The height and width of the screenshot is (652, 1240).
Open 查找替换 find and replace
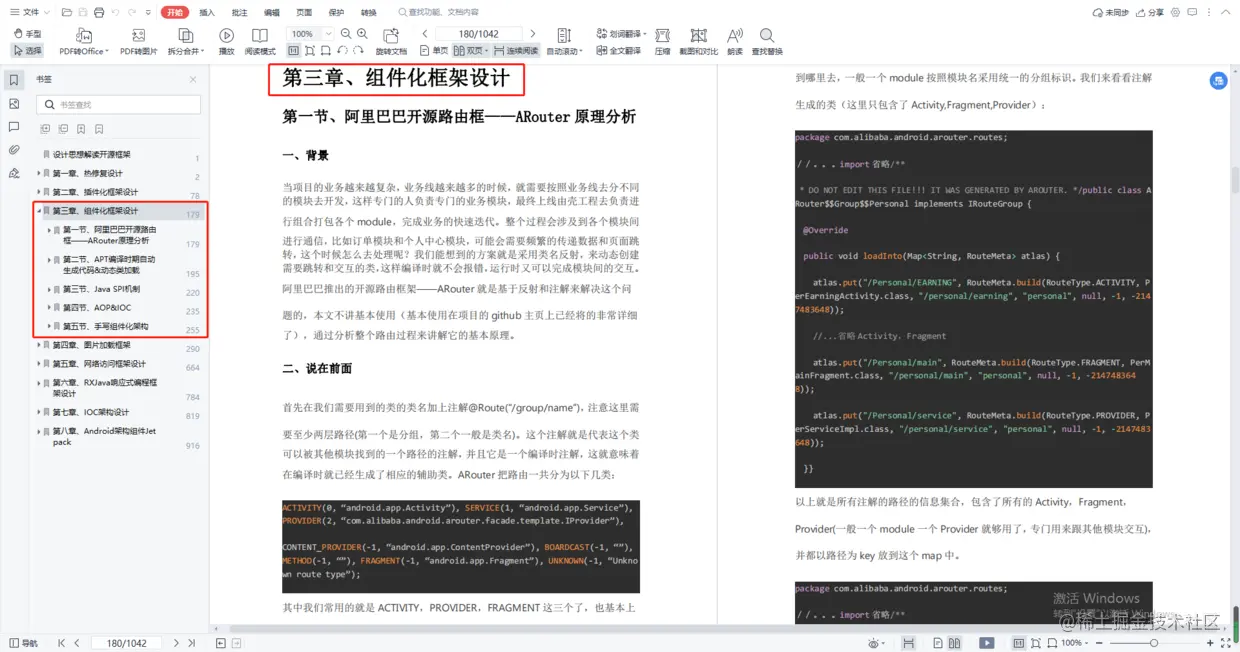coord(767,42)
